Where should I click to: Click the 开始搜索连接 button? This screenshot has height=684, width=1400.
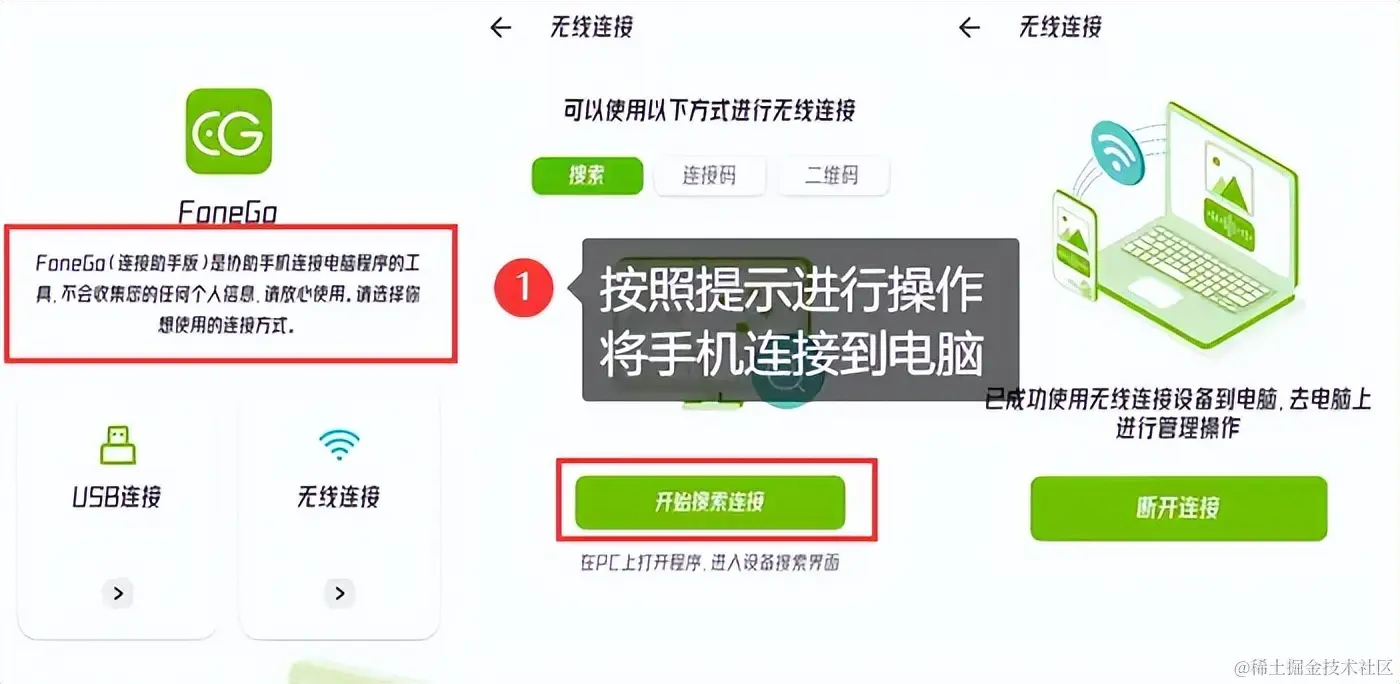pos(710,502)
